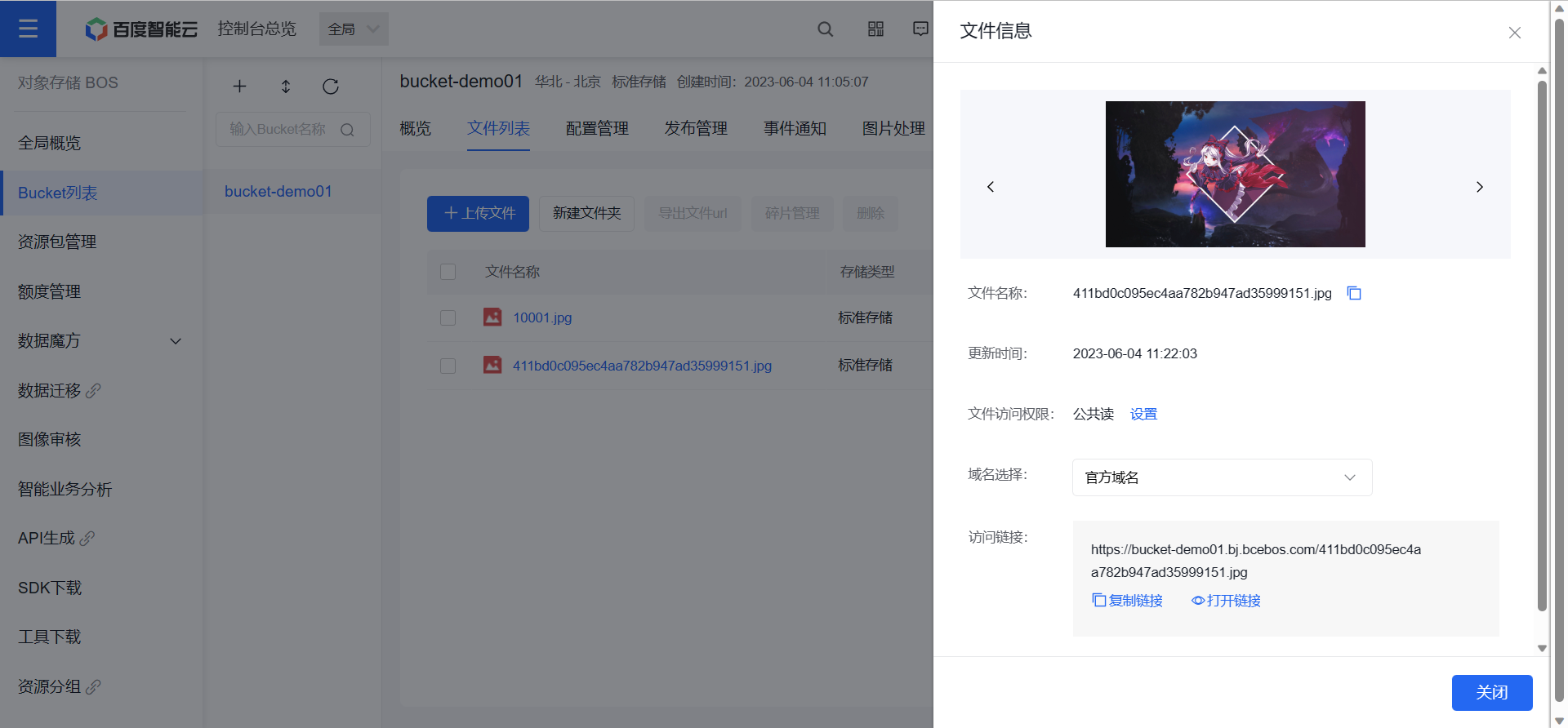The width and height of the screenshot is (1568, 728).
Task: Click the hamburger menu icon
Action: coord(28,29)
